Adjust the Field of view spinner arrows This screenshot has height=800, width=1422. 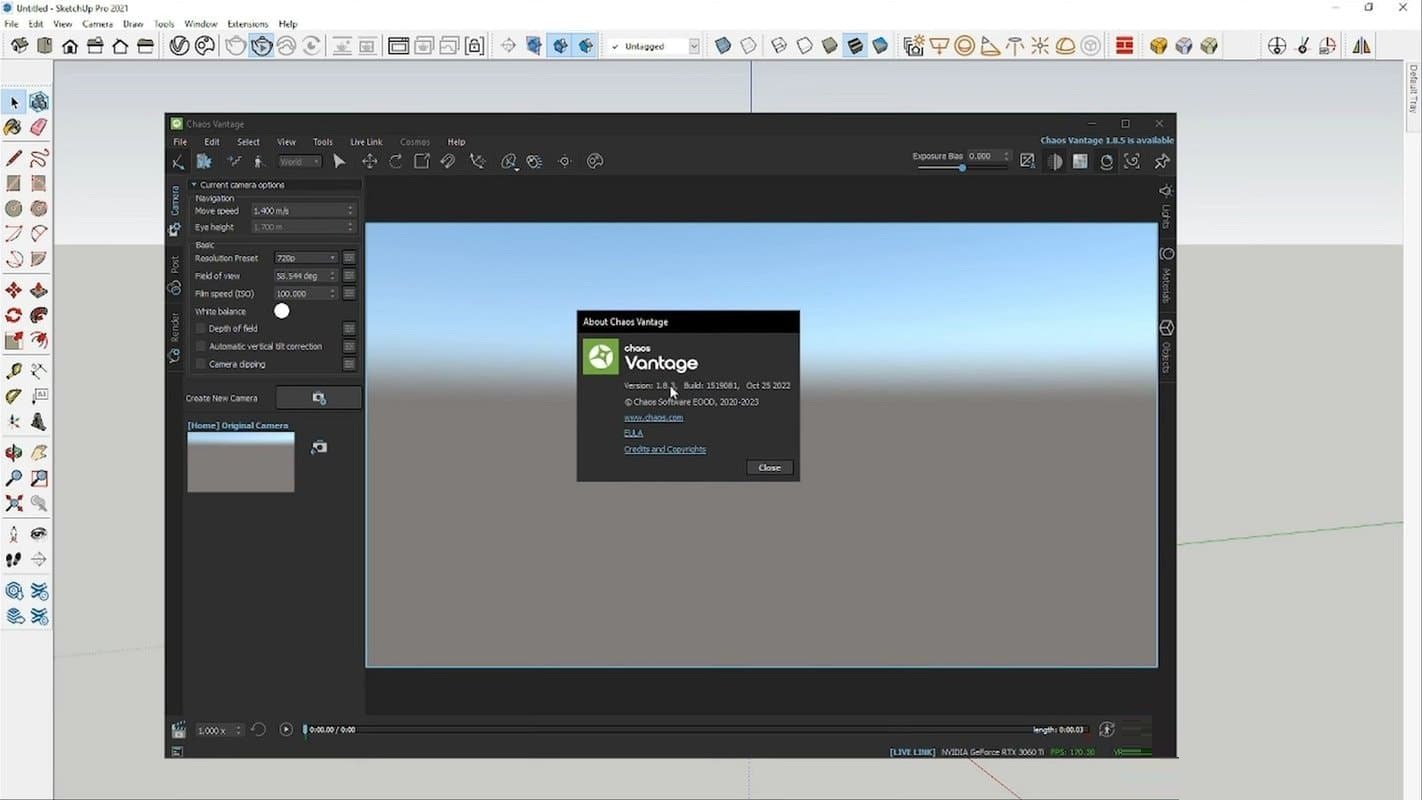[332, 276]
